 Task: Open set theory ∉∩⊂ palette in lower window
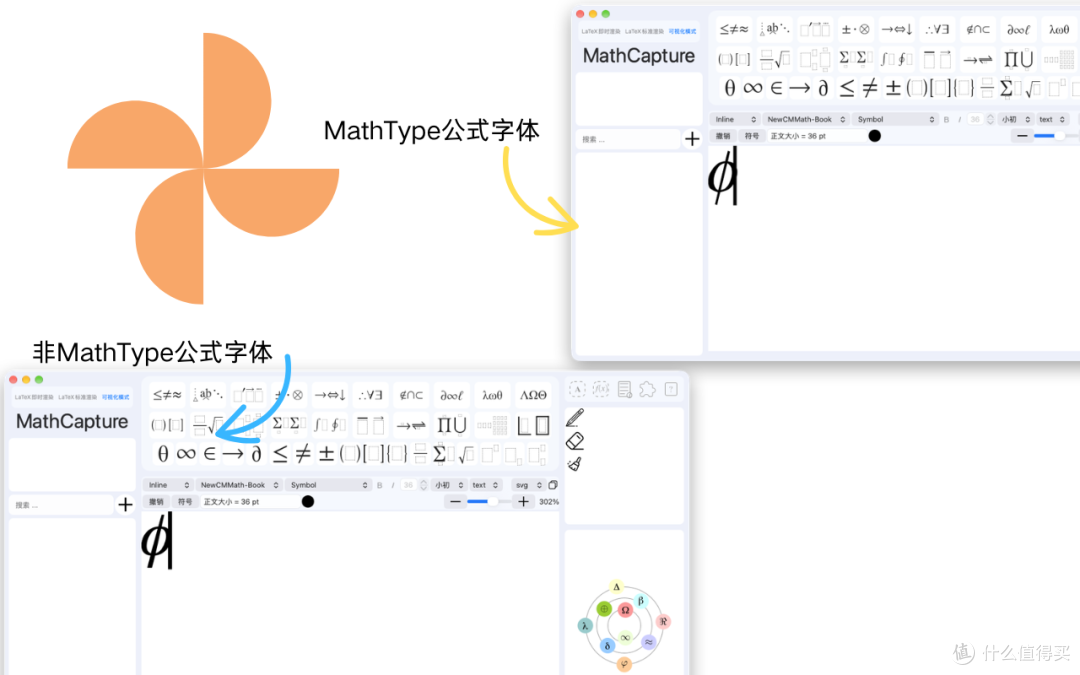[411, 395]
